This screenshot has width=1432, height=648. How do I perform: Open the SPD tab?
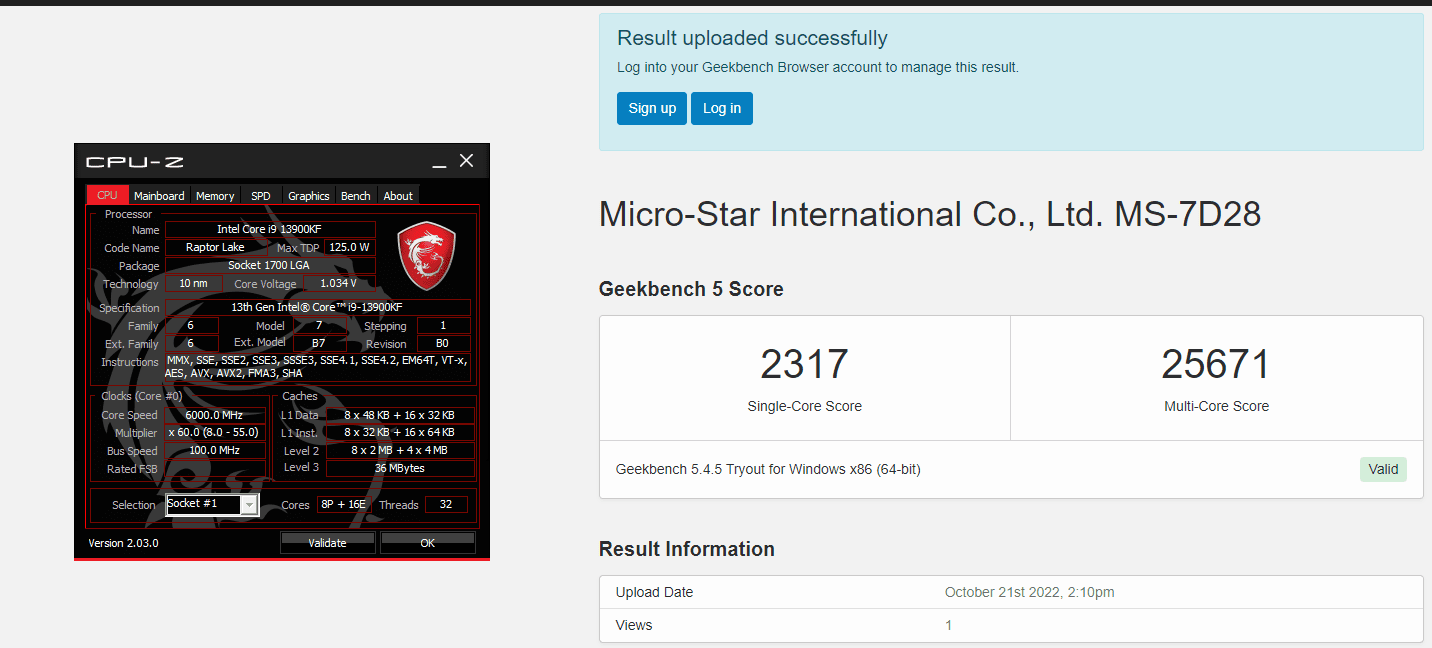pos(261,195)
